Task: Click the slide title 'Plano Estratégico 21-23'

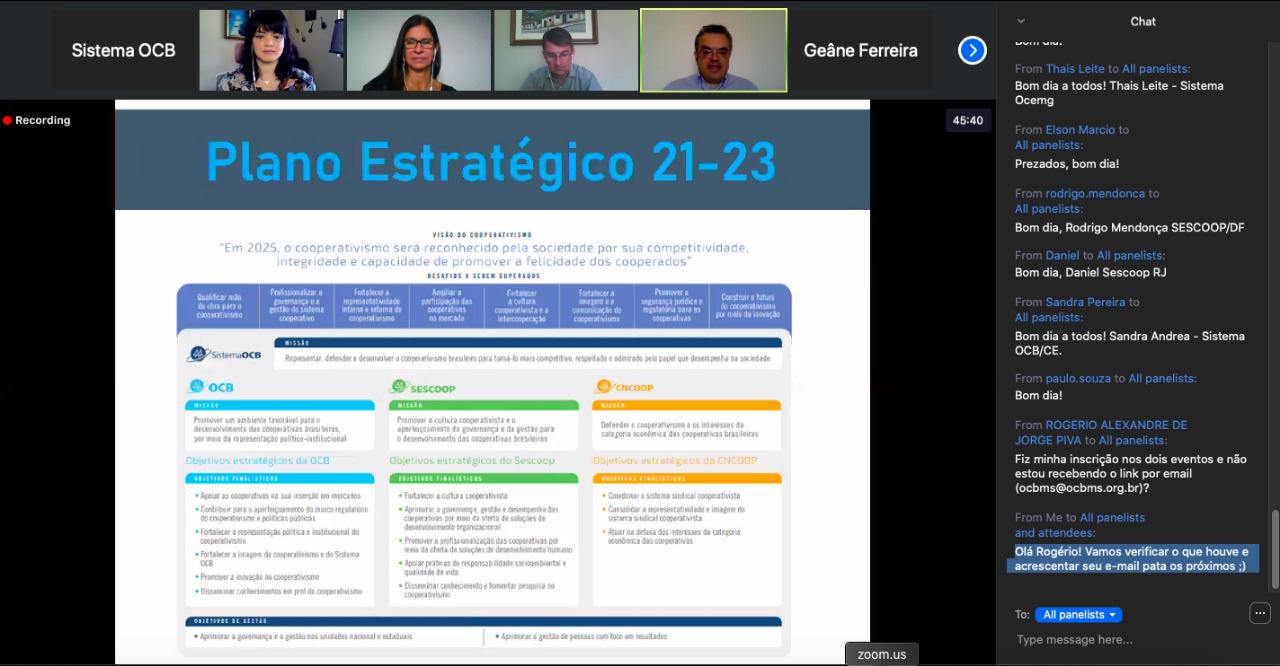Action: point(491,161)
